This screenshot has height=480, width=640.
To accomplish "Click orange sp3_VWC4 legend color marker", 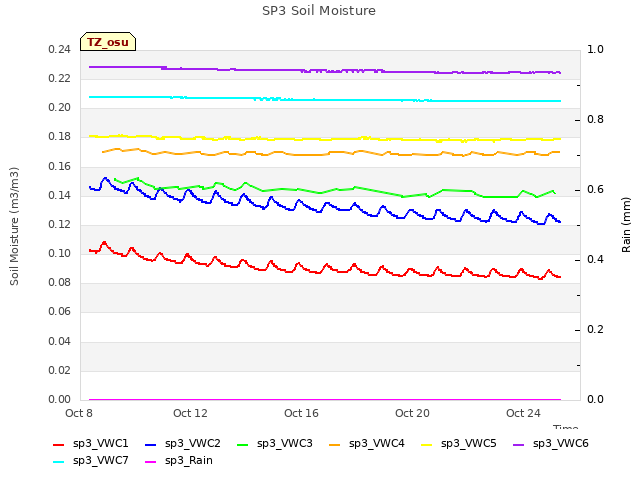I will (335, 444).
